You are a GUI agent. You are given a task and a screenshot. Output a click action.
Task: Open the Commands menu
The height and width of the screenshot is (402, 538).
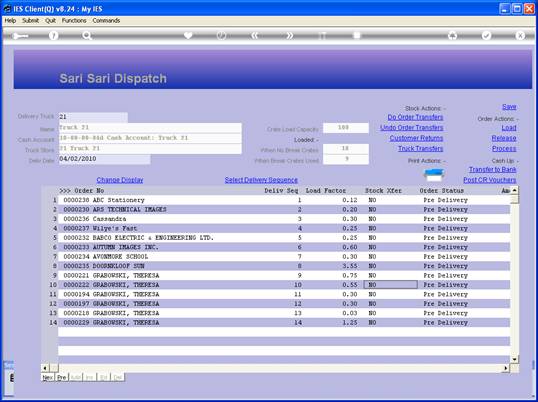(x=106, y=21)
